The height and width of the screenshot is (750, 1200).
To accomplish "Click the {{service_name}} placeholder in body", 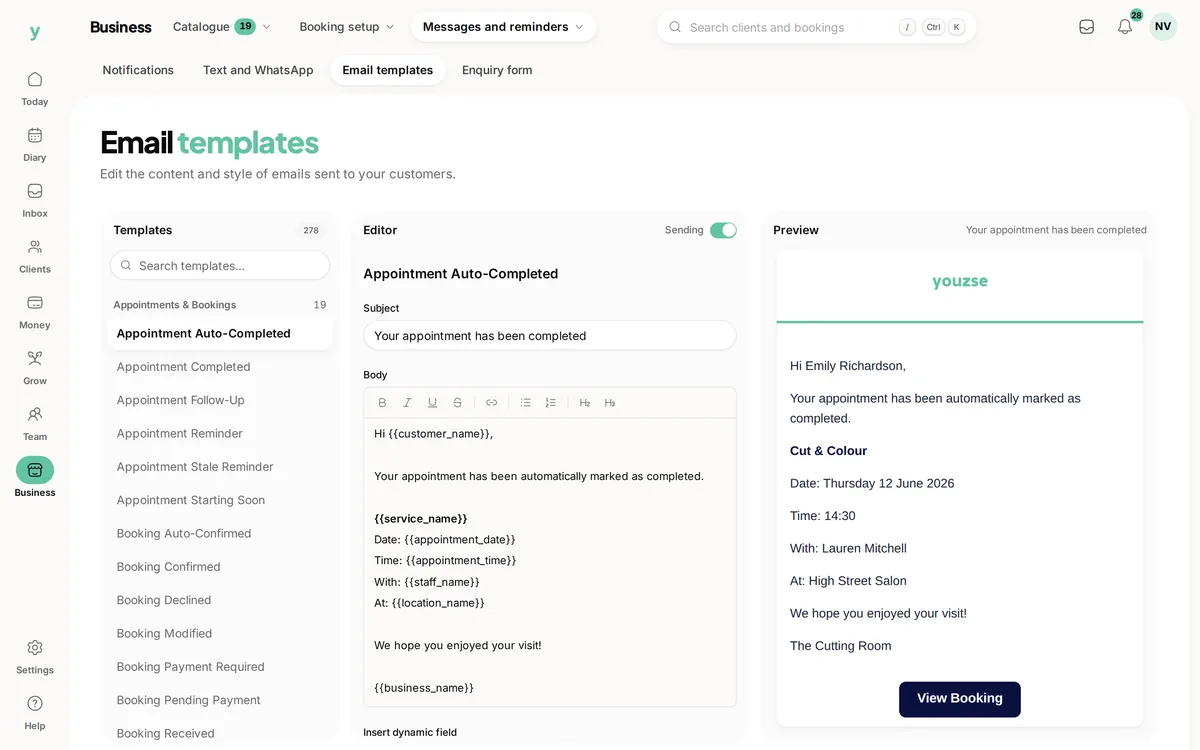I will [421, 519].
